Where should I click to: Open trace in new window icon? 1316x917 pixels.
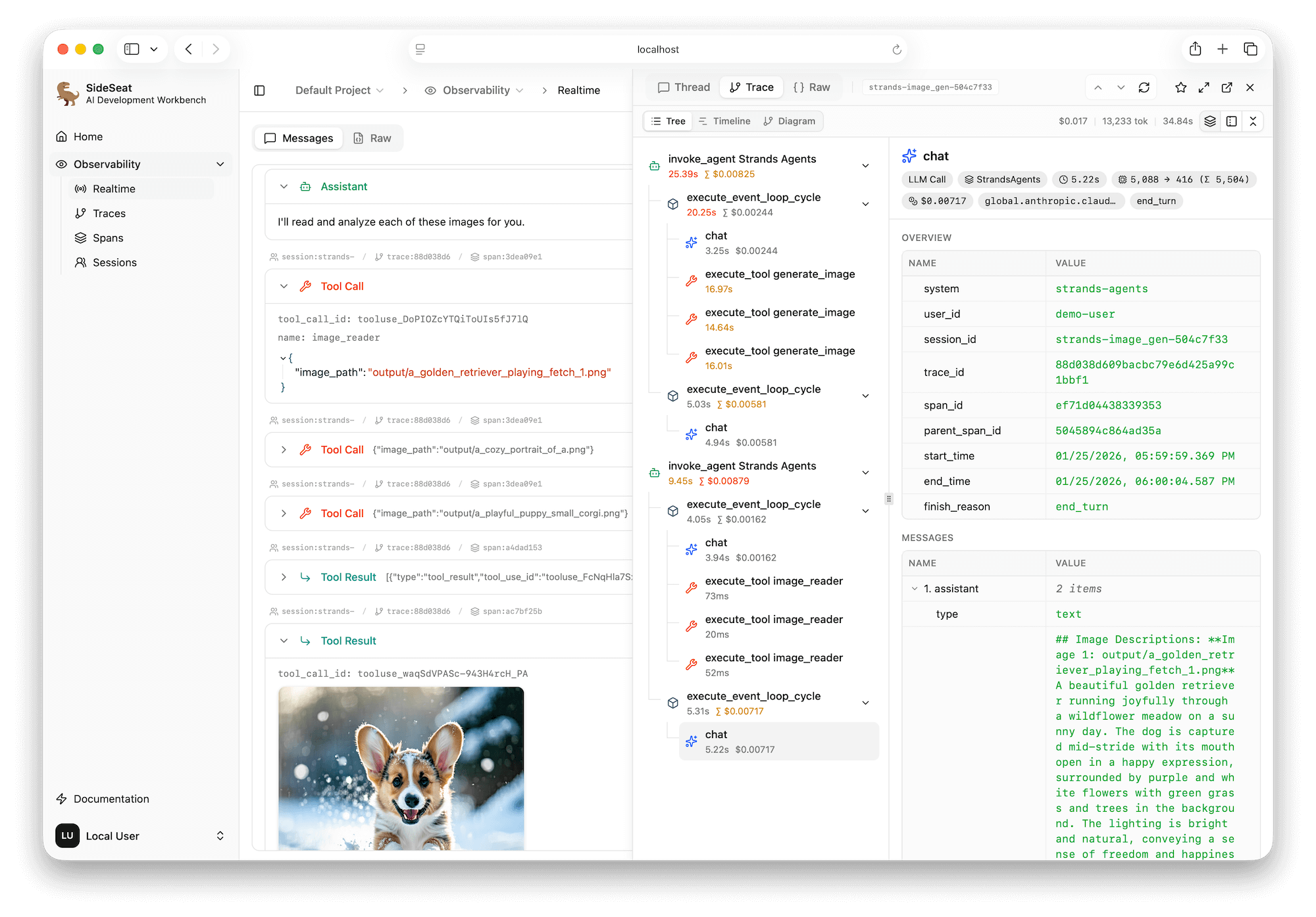tap(1227, 87)
